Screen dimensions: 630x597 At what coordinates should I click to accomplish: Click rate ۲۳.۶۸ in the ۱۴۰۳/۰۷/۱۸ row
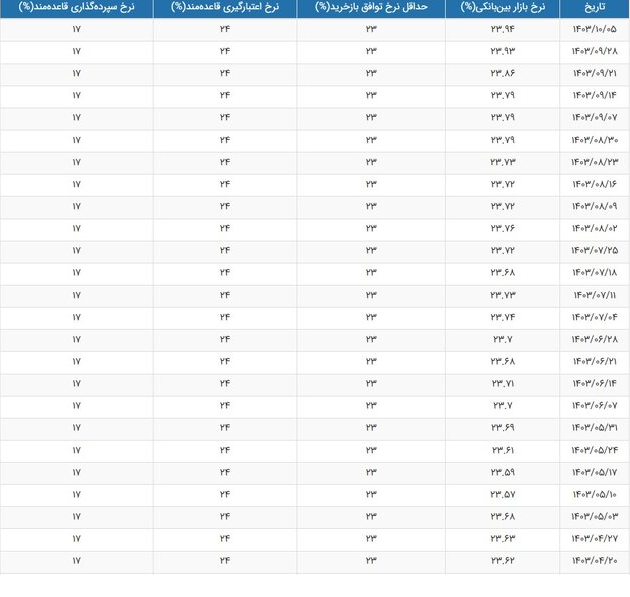[x=503, y=272]
